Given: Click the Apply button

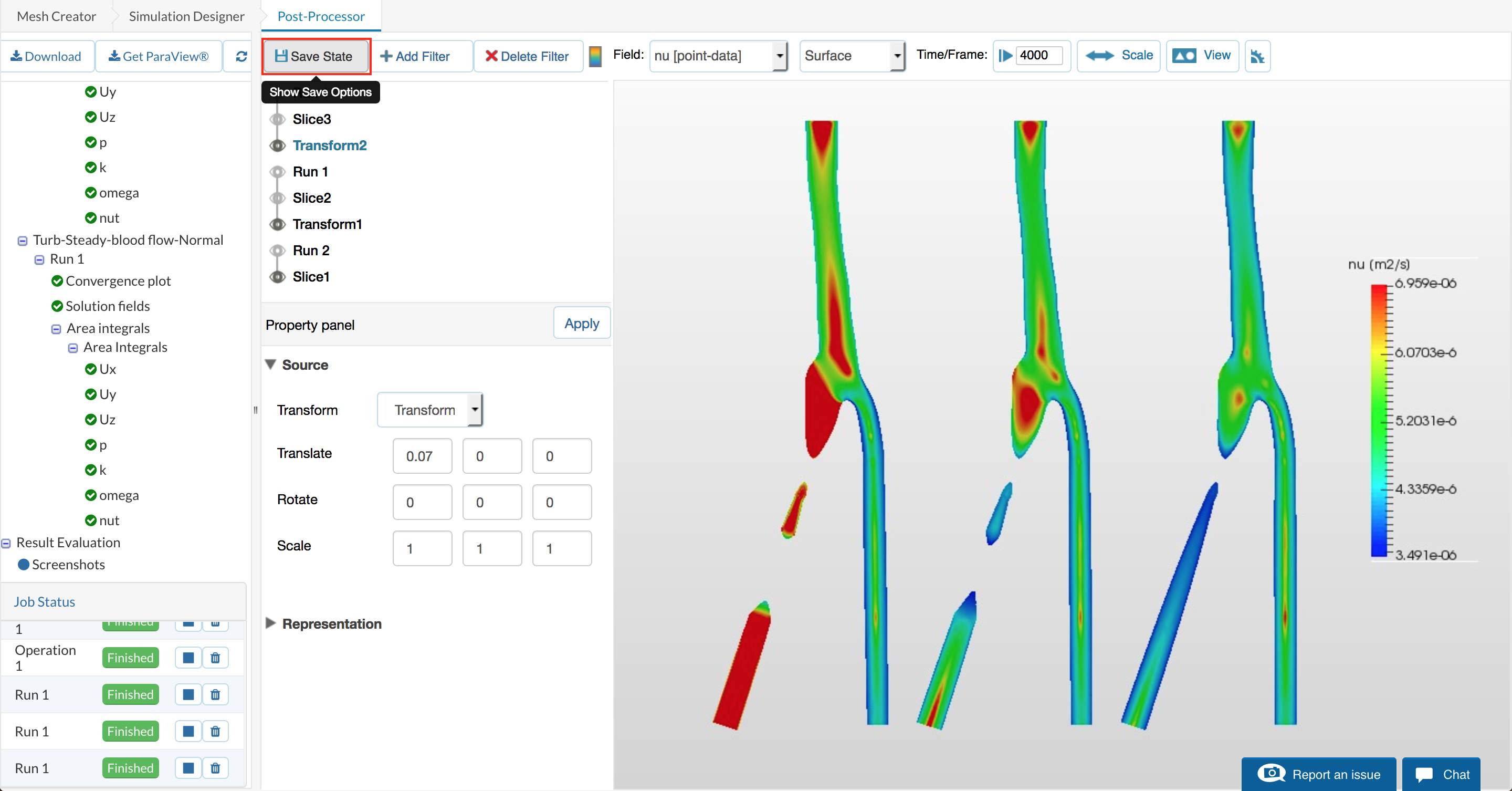Looking at the screenshot, I should pos(581,324).
